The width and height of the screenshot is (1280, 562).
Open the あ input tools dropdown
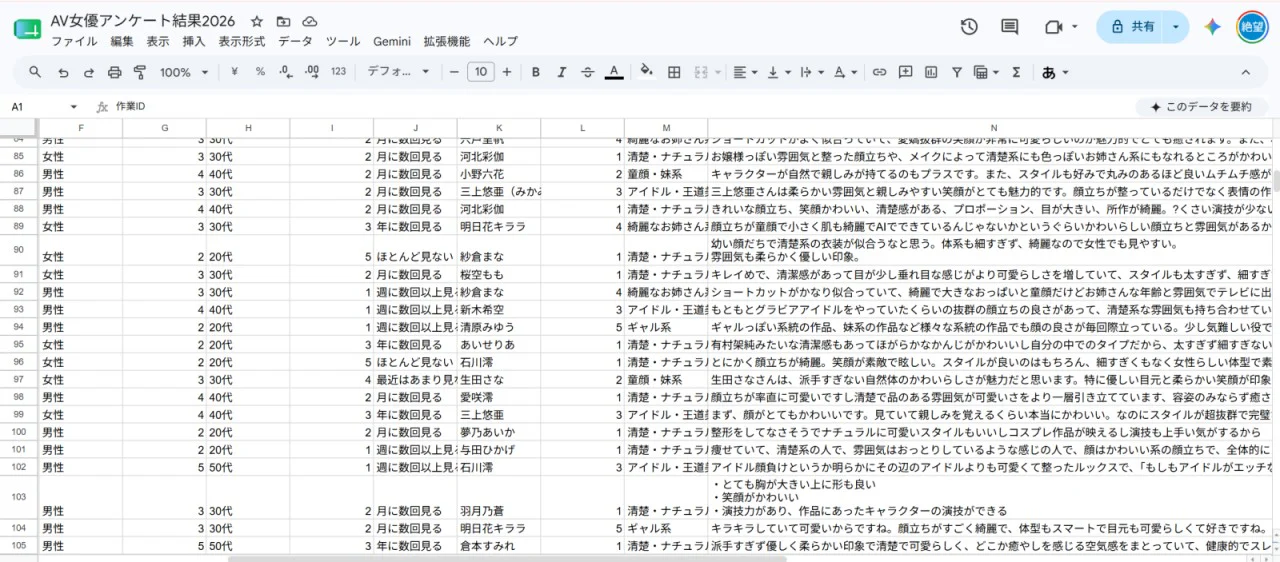point(1055,72)
